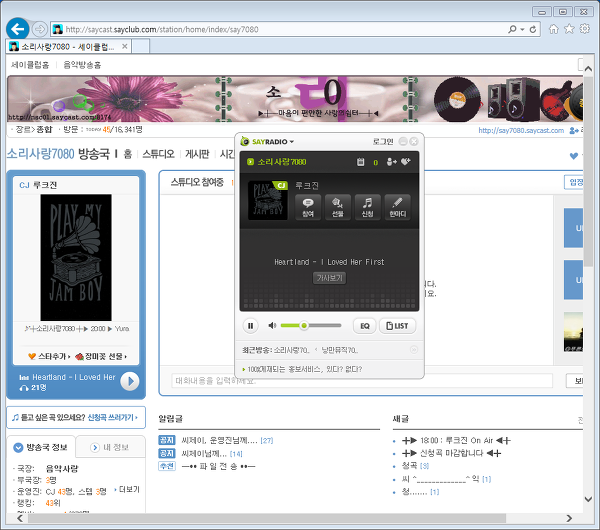The image size is (600, 530).
Task: Click the 선물 gift icon in SayRadio
Action: pos(338,207)
